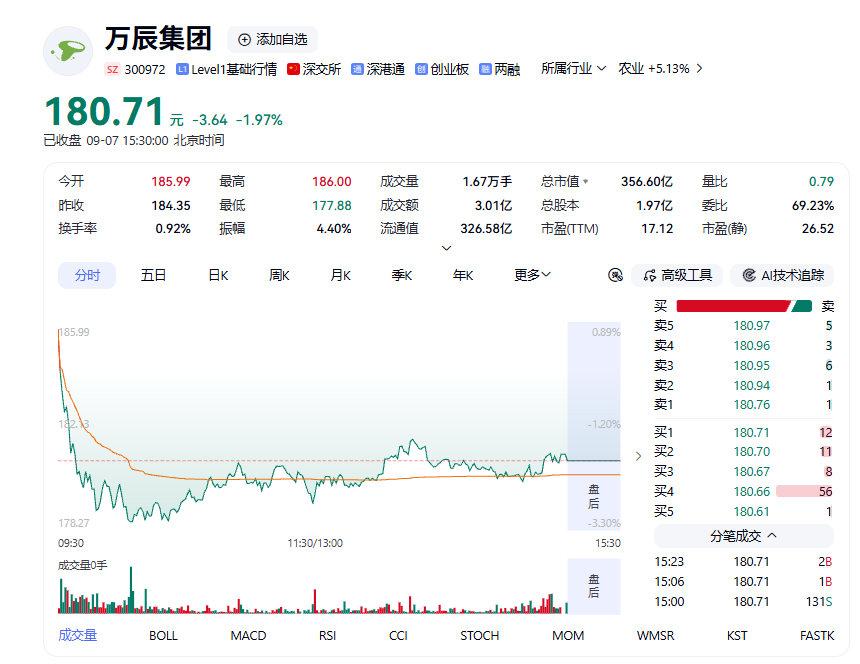Click the 高级工具 tool icon
860x664 pixels.
coord(650,275)
